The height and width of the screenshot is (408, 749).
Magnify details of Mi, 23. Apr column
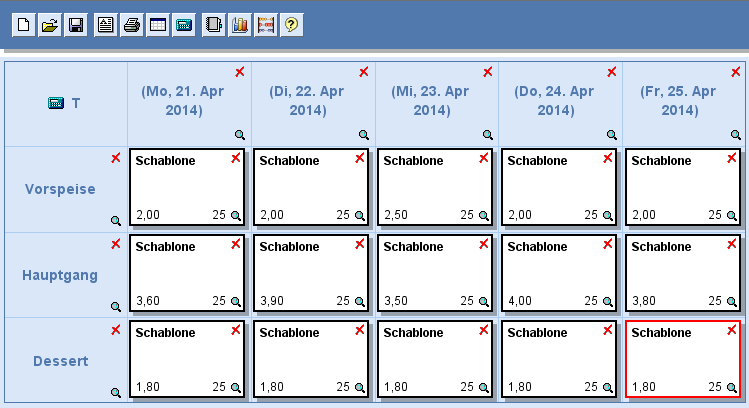coord(488,135)
